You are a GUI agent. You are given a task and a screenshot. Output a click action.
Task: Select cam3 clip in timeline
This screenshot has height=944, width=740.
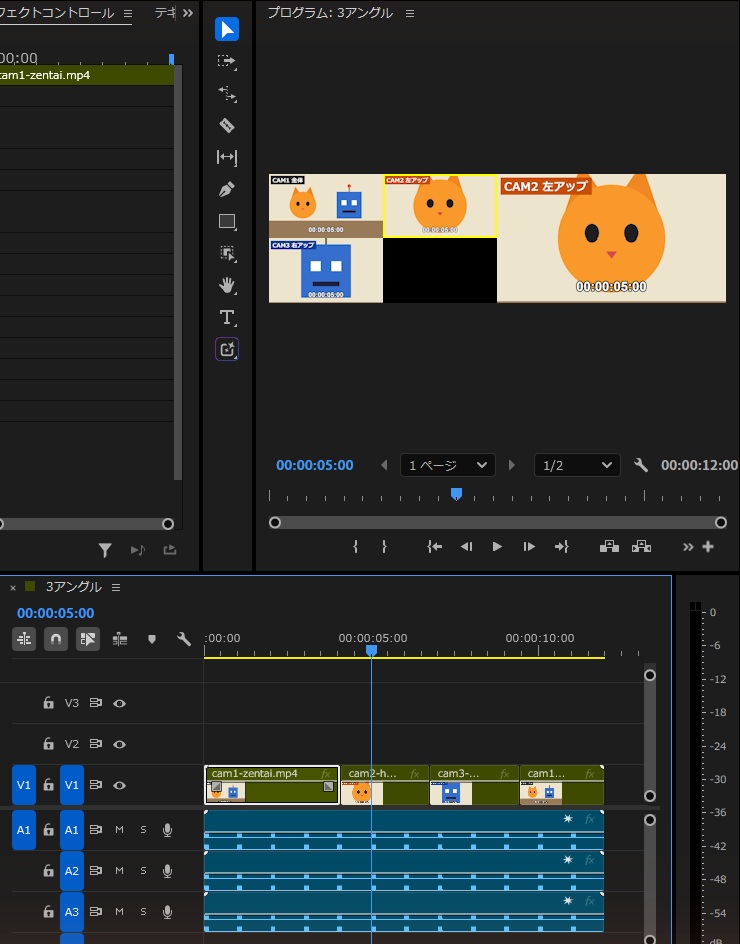pyautogui.click(x=474, y=785)
